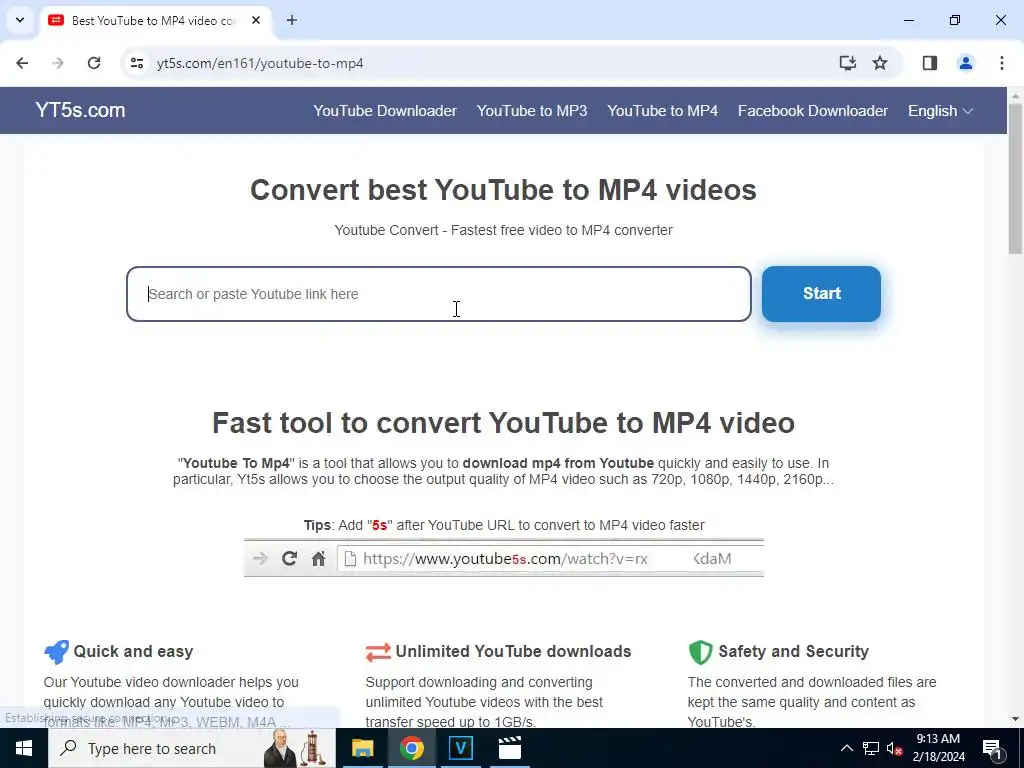Click the blue Start button
1024x768 pixels.
tap(821, 294)
